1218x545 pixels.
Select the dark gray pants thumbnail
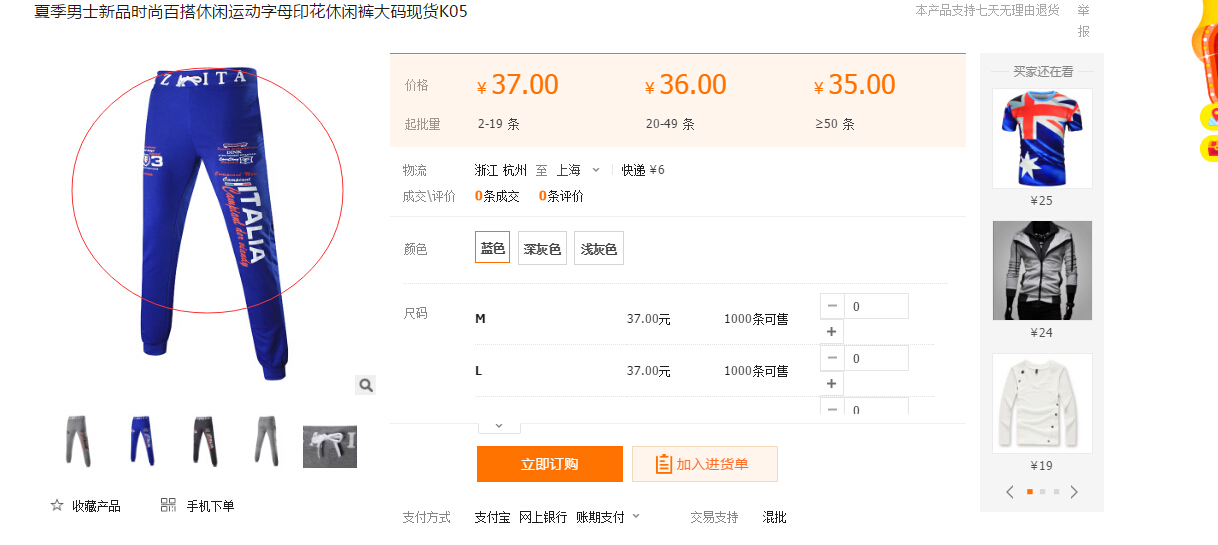pos(204,440)
